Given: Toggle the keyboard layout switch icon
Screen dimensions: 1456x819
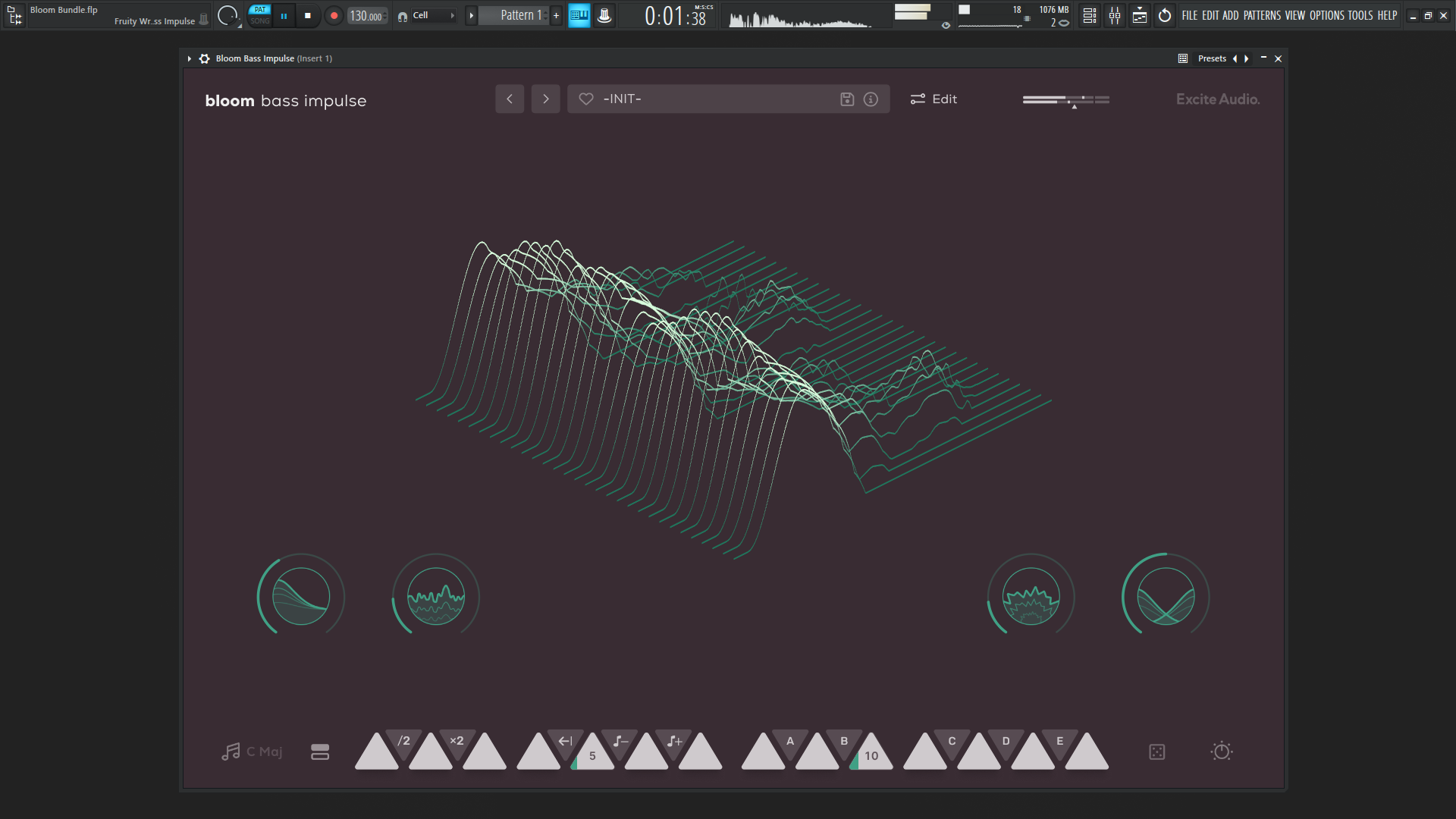Looking at the screenshot, I should 320,752.
